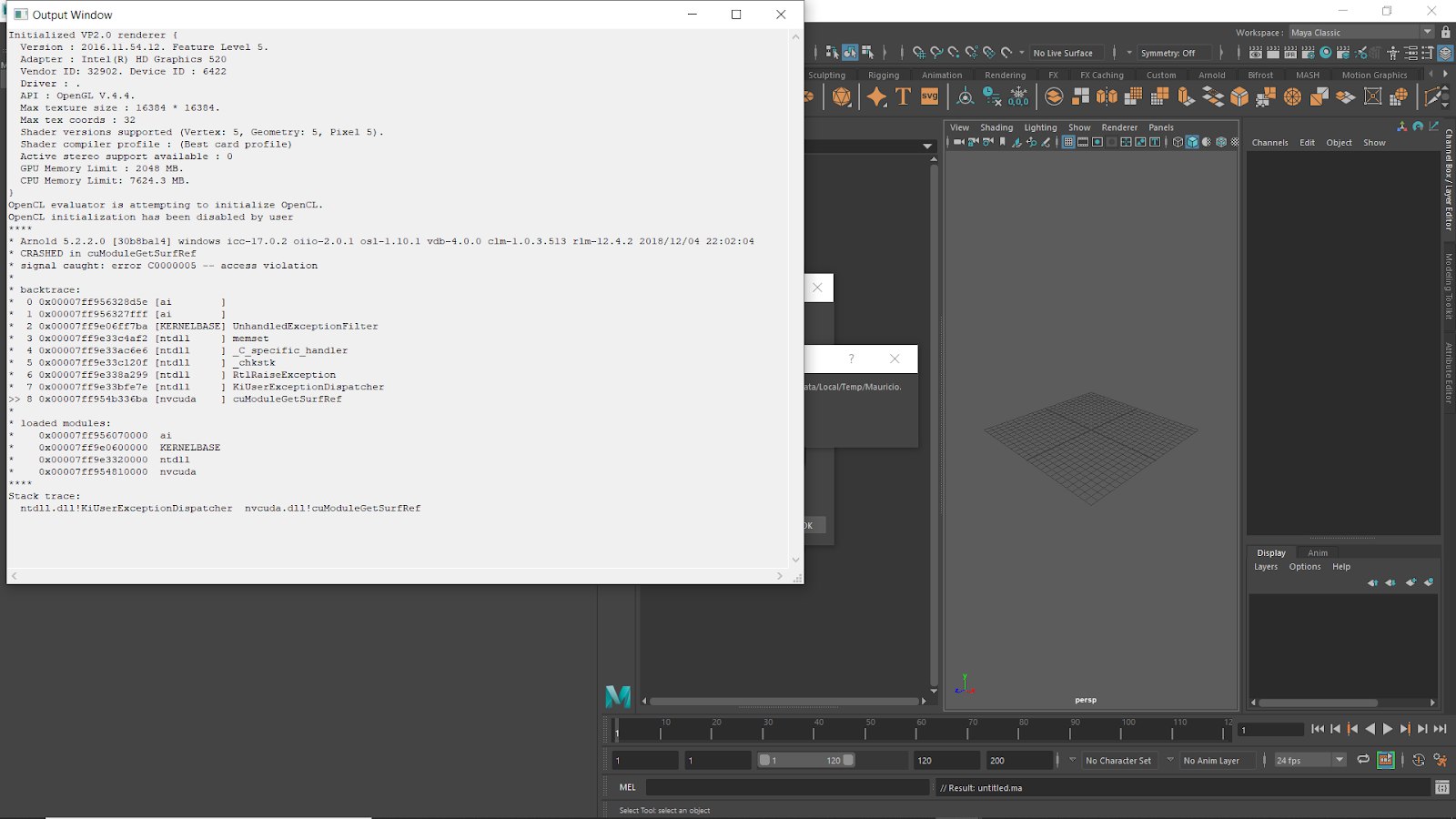
Task: Click the snowflake 0,0,0 freeze transforms icon
Action: coord(1018,96)
